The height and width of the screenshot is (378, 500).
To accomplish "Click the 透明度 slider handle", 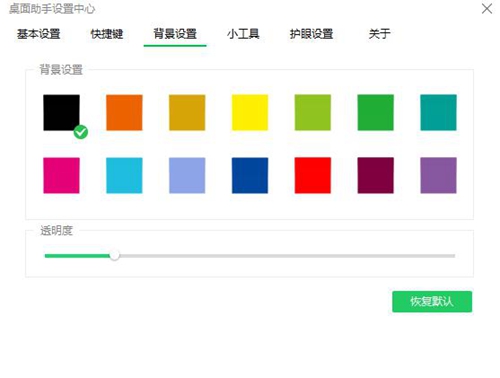I will point(114,256).
